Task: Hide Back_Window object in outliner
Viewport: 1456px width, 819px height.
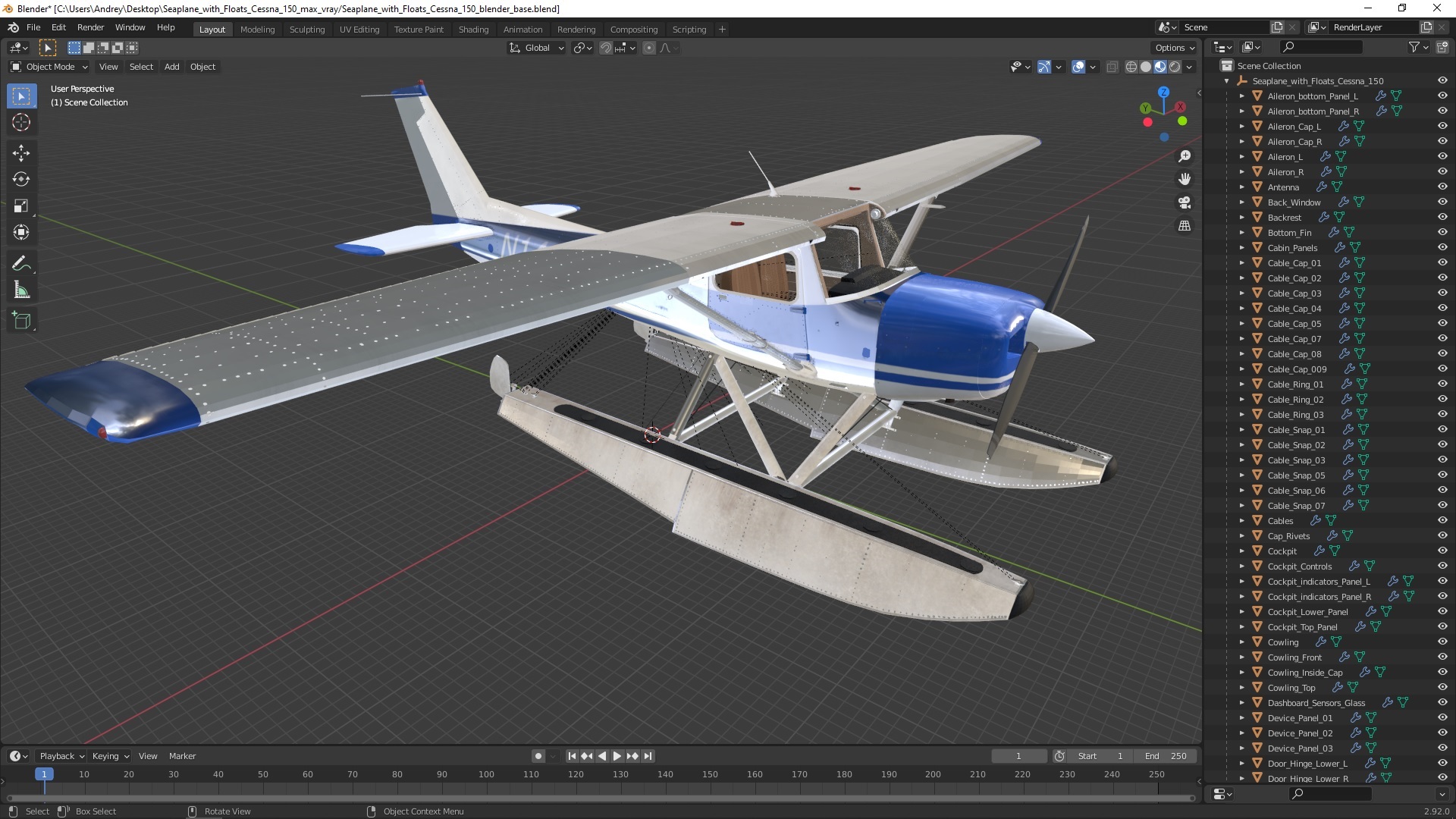Action: (x=1442, y=202)
